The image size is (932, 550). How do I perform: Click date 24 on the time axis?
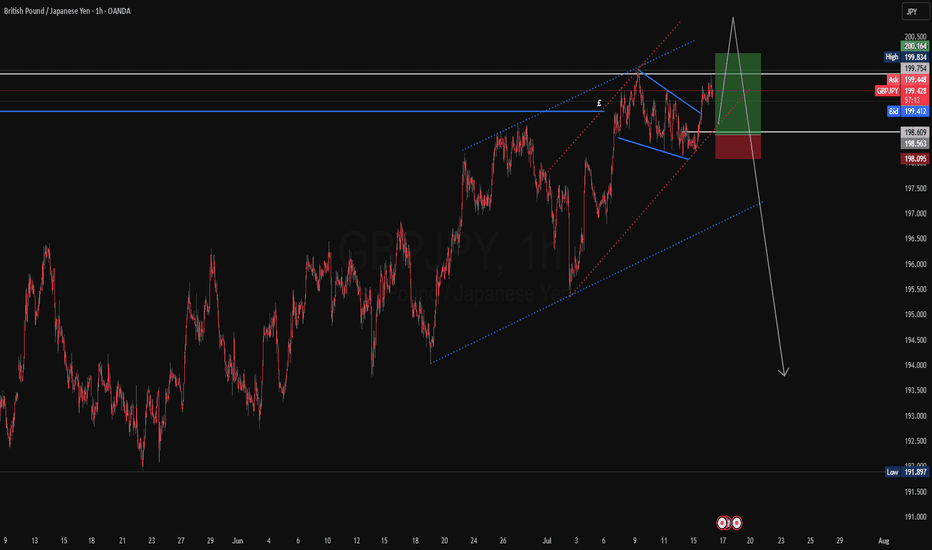(474, 540)
